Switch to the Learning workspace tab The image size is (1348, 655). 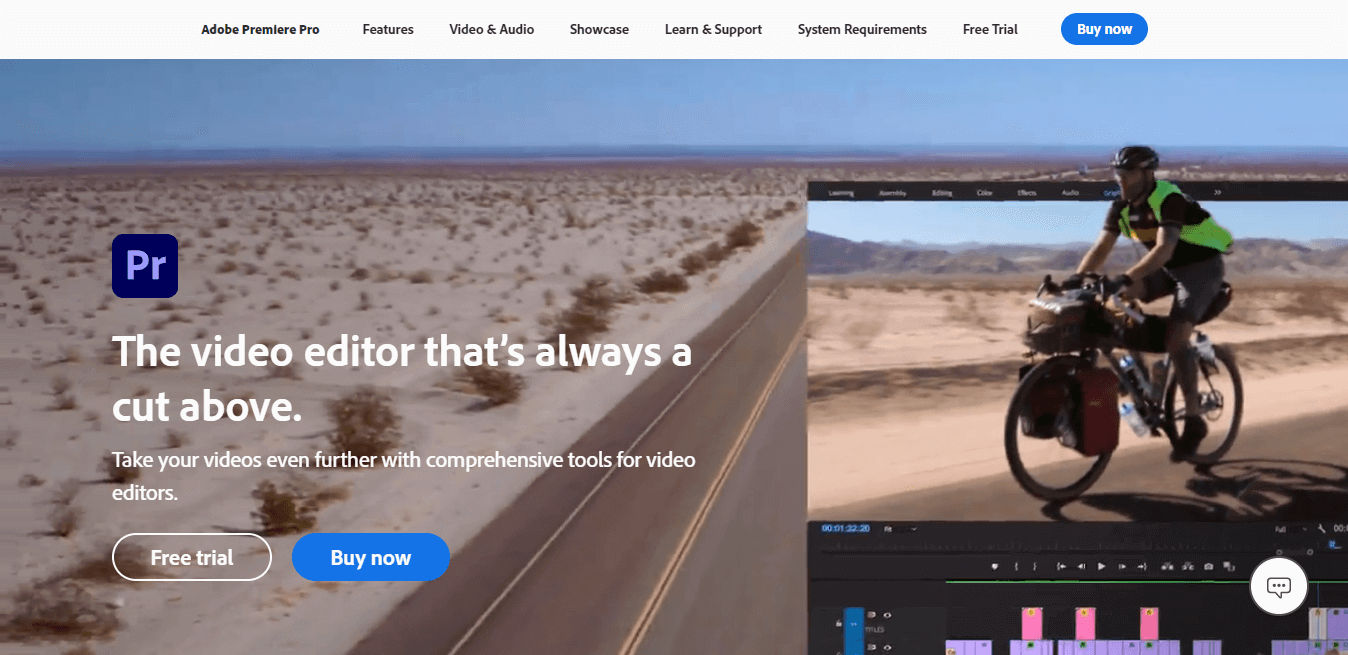[841, 192]
